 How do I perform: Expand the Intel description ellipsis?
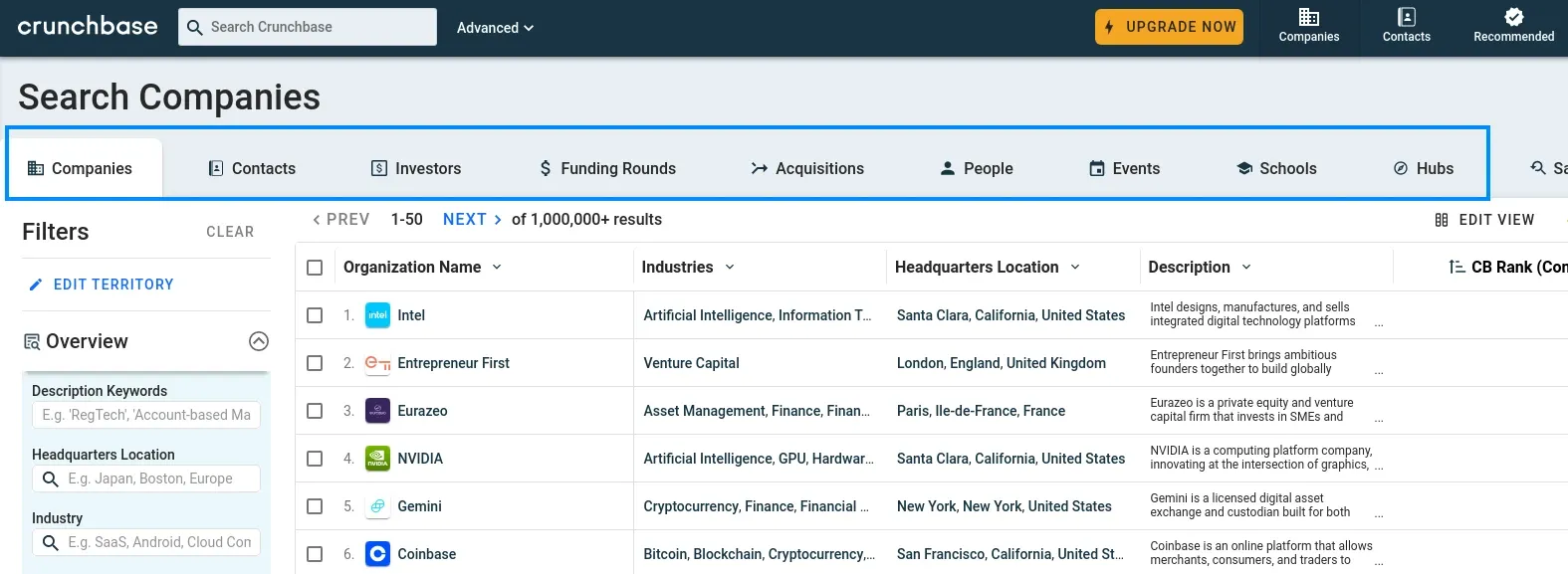1379,324
